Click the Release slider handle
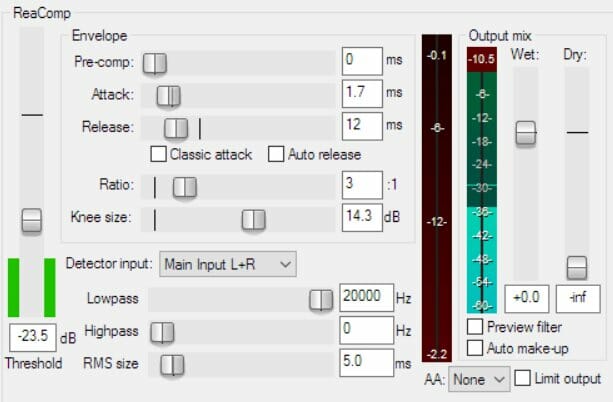This screenshot has width=613, height=402. coord(176,128)
